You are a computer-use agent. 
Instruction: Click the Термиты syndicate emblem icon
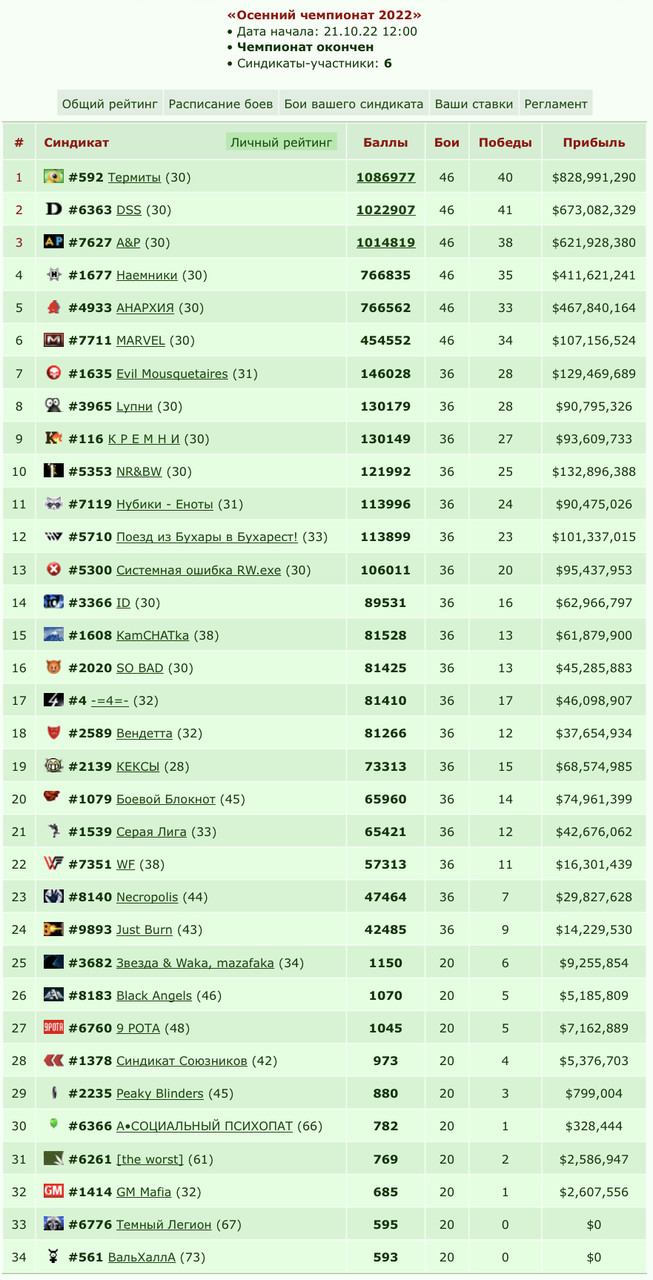pos(54,177)
